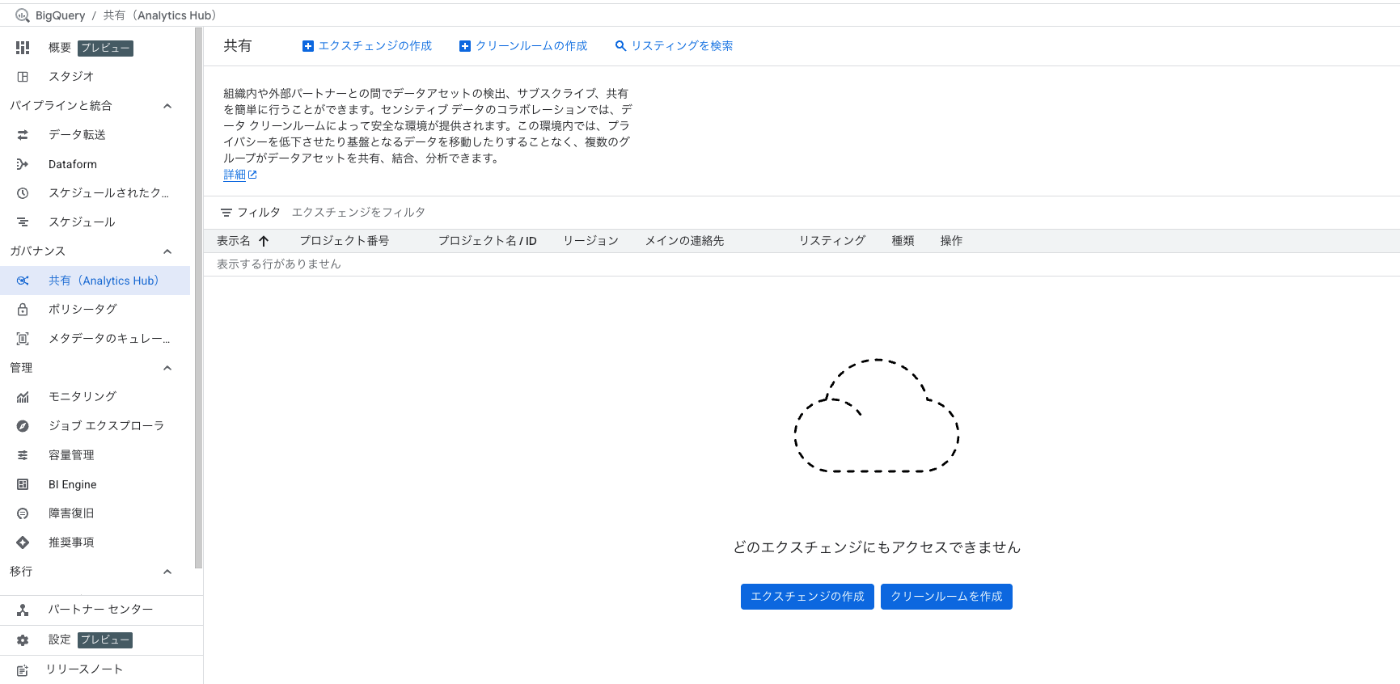The width and height of the screenshot is (1400, 684).
Task: Click the external link icon beside 詳細
Action: pyautogui.click(x=253, y=175)
